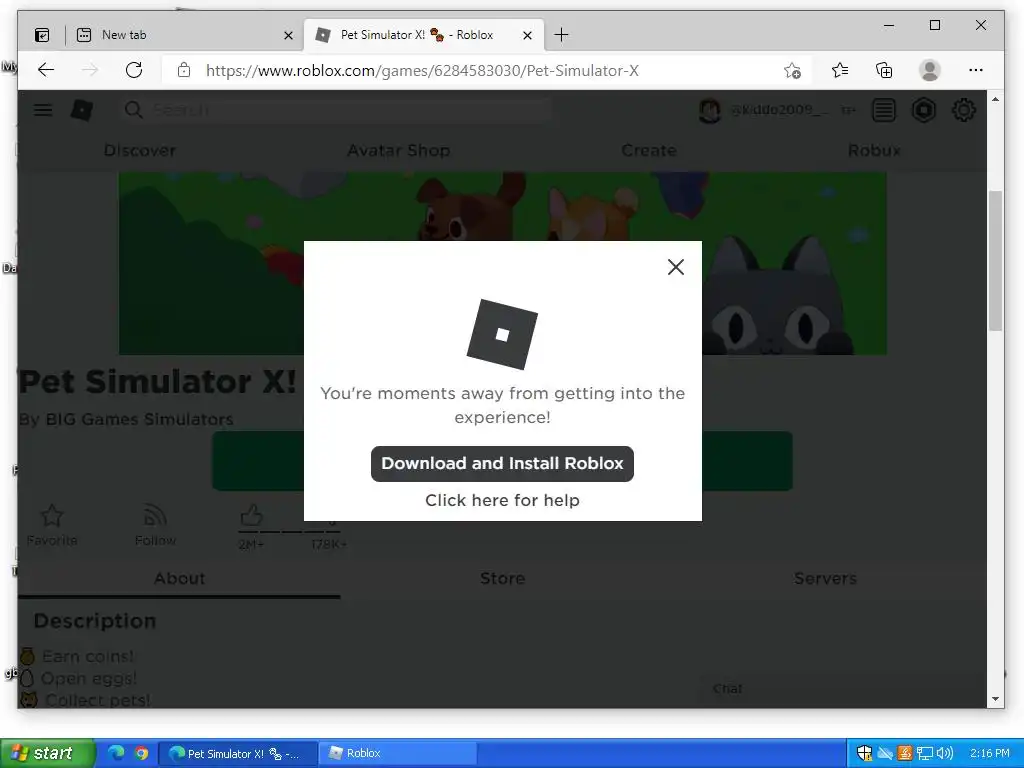The width and height of the screenshot is (1024, 768).
Task: Click the game banner thumbnail
Action: [502, 264]
